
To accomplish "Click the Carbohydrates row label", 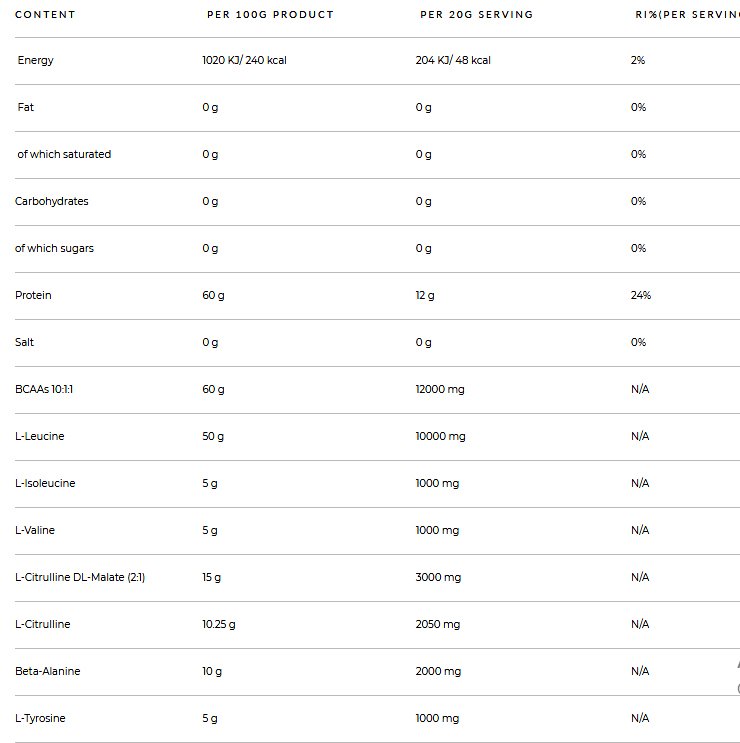I will pos(52,201).
